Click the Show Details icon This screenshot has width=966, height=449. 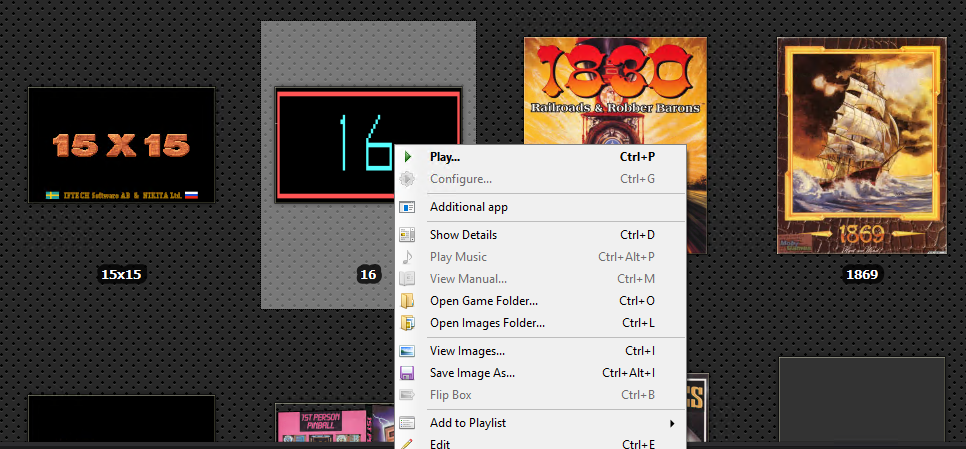(407, 235)
